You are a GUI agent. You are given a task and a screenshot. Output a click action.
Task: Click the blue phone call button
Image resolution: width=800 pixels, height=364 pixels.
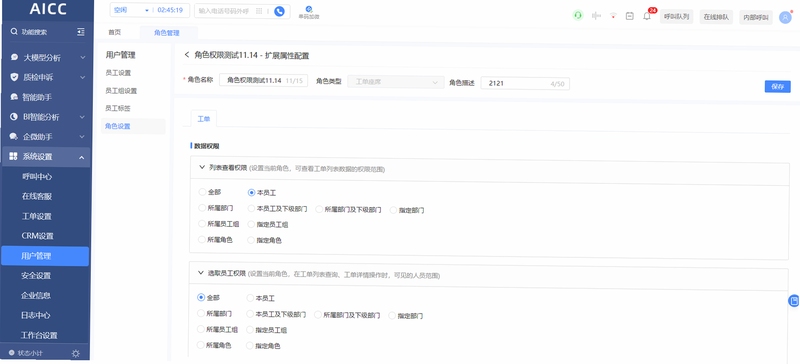click(x=279, y=11)
